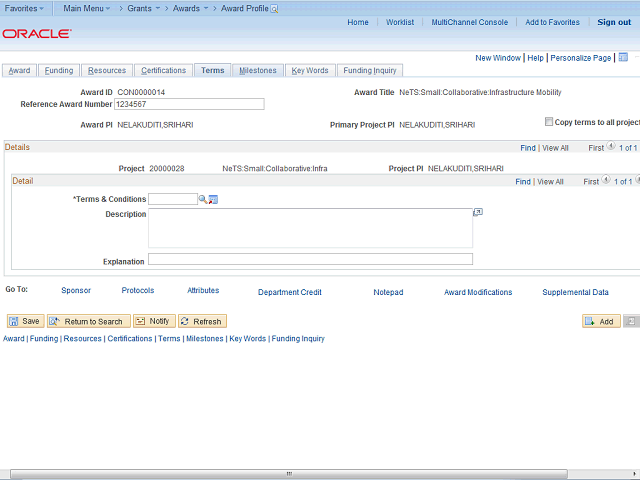Screen dimensions: 640x480
Task: Go to Protocols link
Action: pos(138,290)
